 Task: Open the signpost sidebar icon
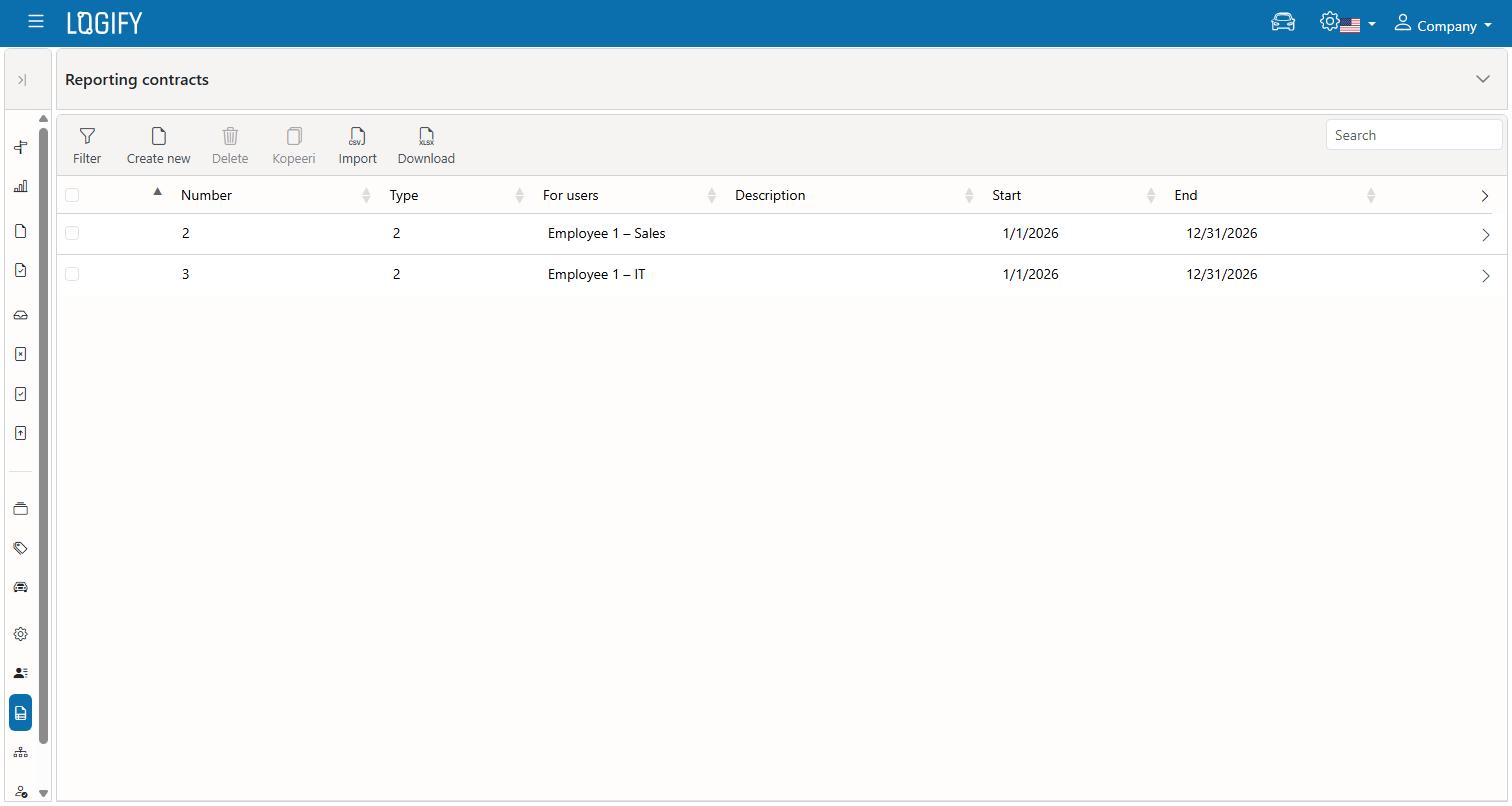20,147
